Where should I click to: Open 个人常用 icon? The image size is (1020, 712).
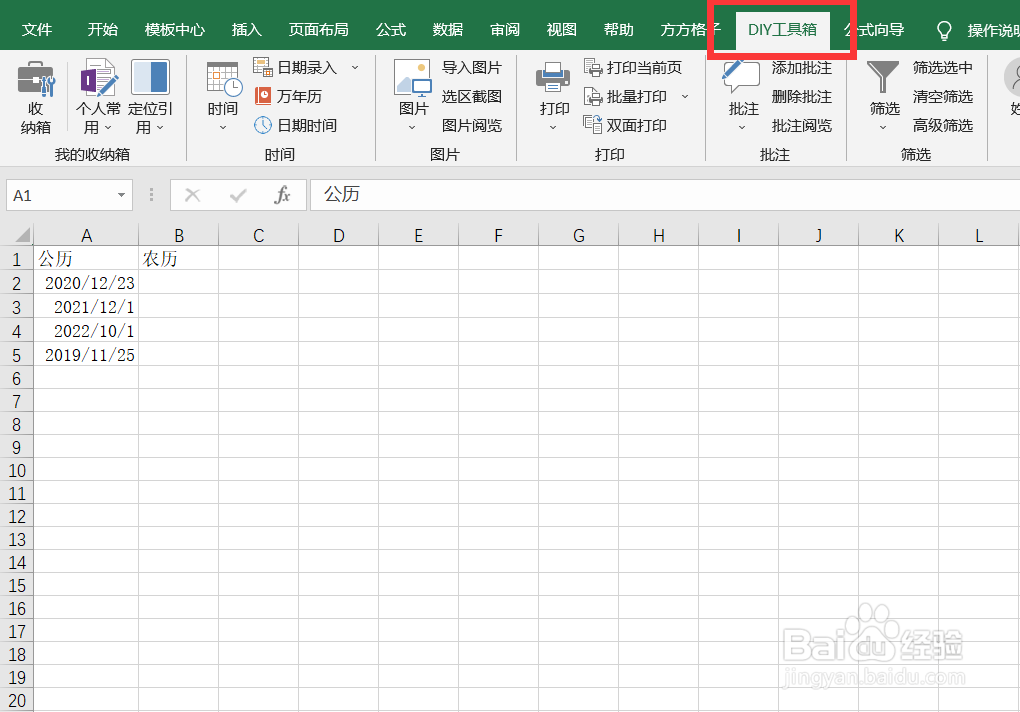click(x=99, y=77)
